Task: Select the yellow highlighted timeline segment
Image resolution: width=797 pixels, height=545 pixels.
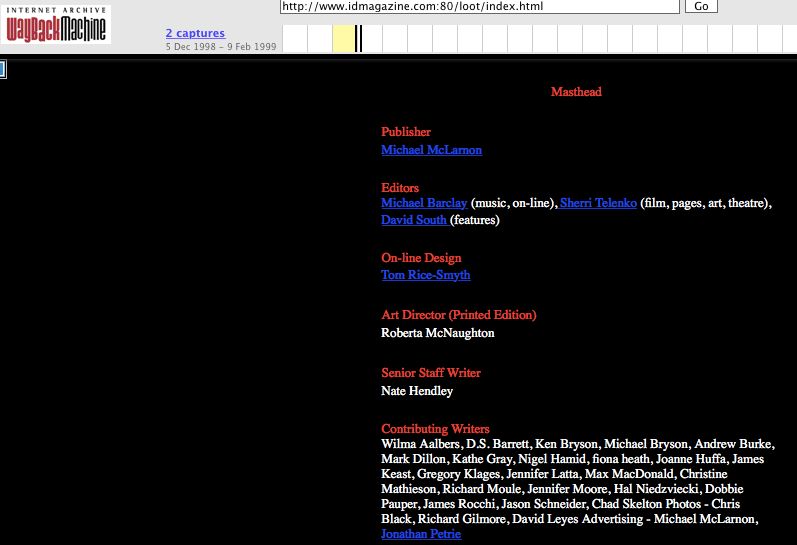Action: (342, 38)
